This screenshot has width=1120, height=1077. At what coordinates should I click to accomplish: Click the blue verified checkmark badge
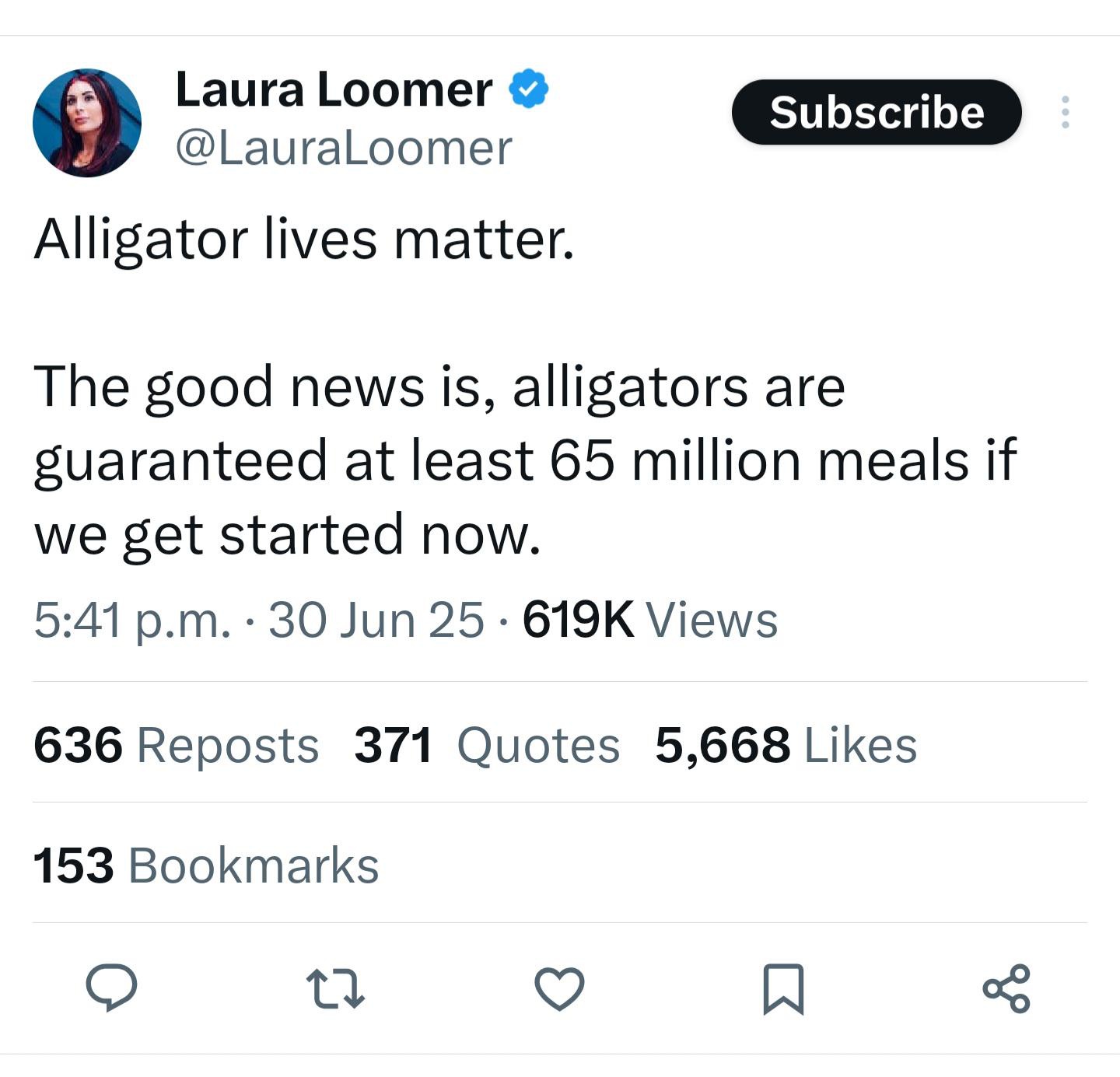point(529,89)
